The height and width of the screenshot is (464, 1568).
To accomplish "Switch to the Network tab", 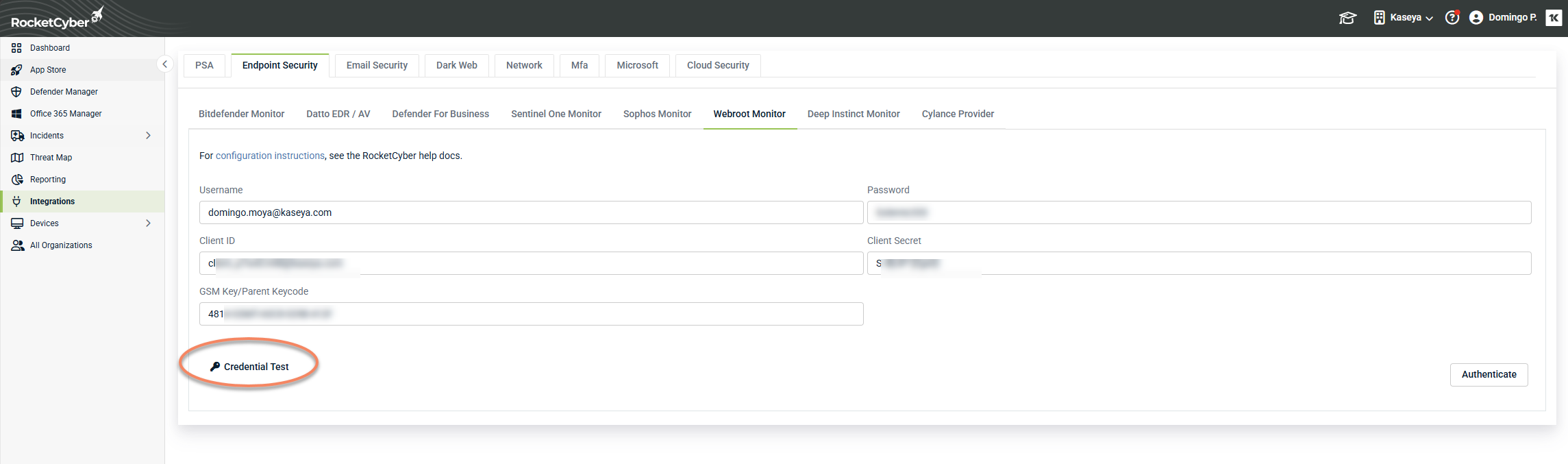I will (524, 65).
